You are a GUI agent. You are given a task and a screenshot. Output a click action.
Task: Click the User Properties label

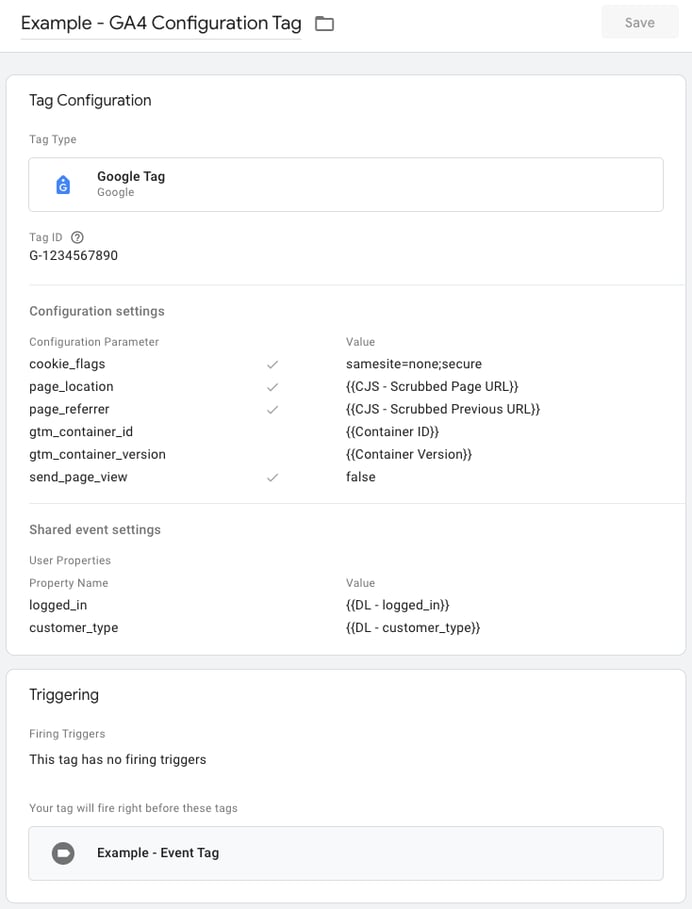[70, 561]
